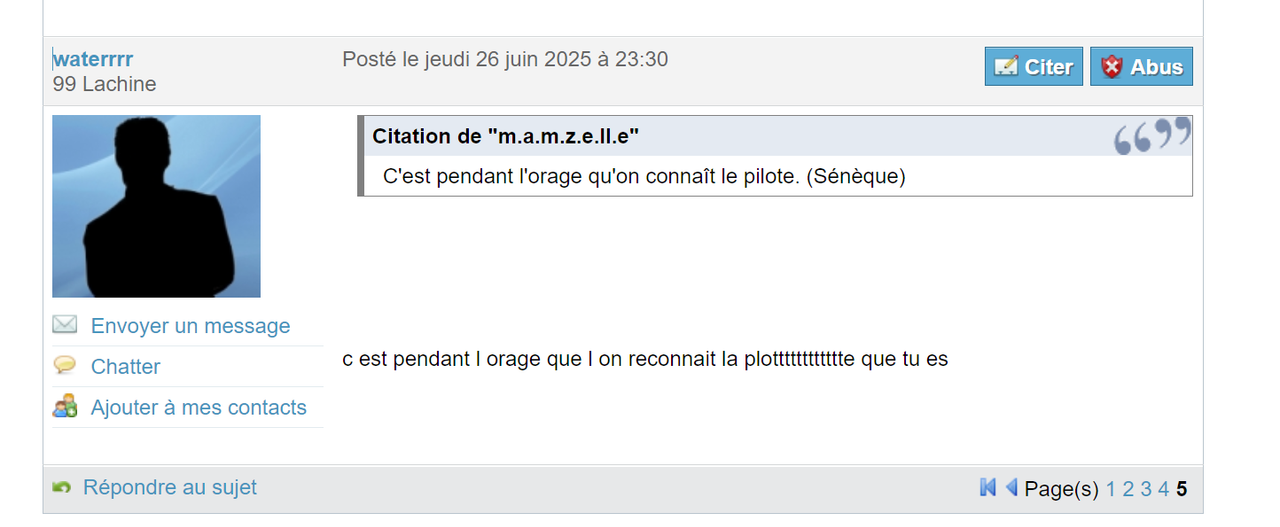This screenshot has width=1280, height=527.
Task: Click the waterrrr silhouette avatar image
Action: [156, 206]
